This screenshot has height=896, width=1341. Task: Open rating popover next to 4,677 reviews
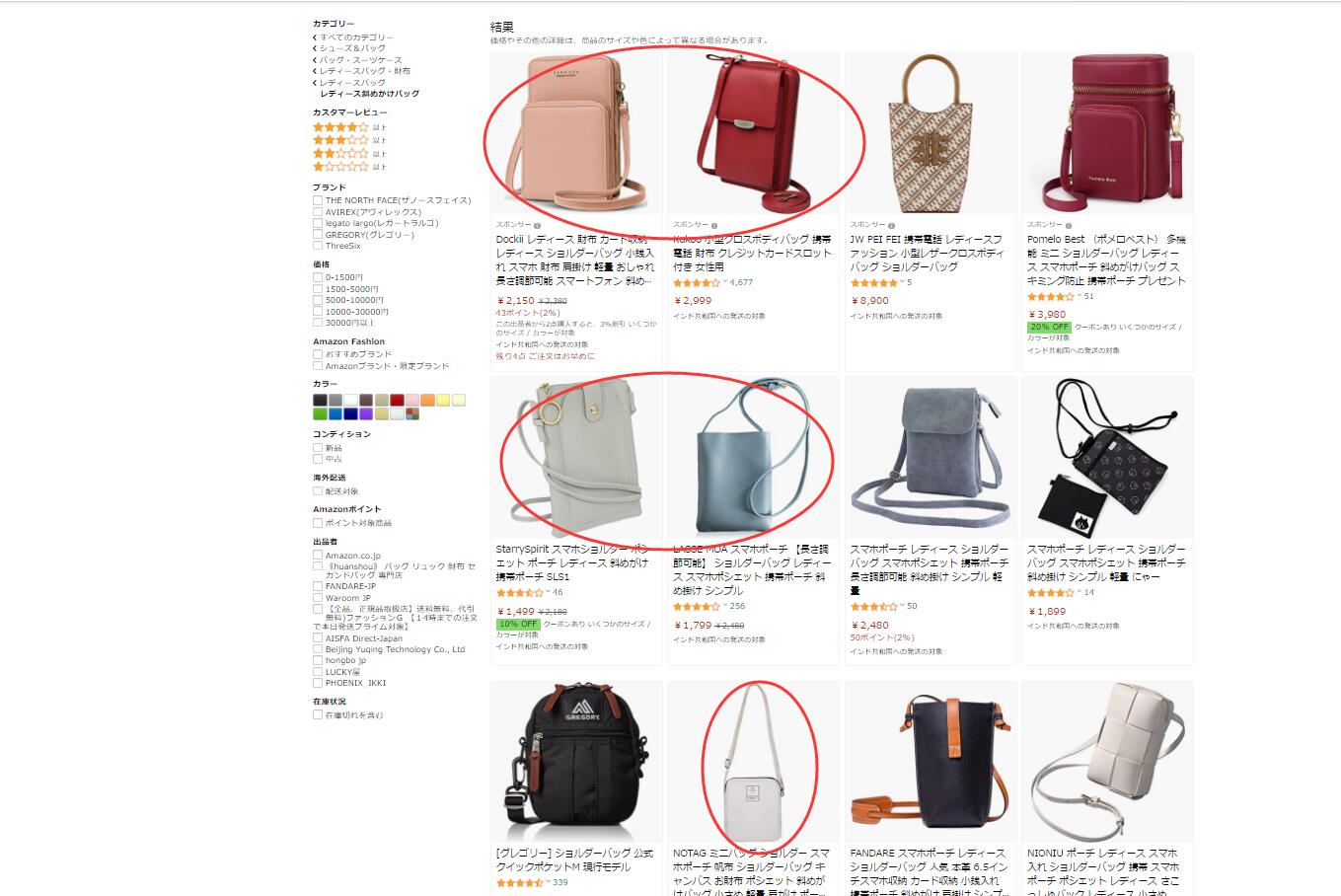(x=725, y=282)
